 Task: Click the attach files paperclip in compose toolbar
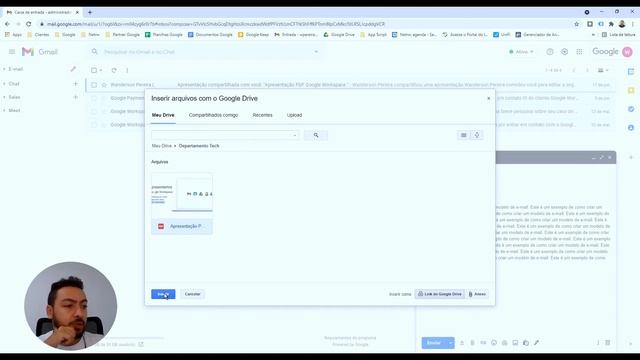click(x=472, y=343)
